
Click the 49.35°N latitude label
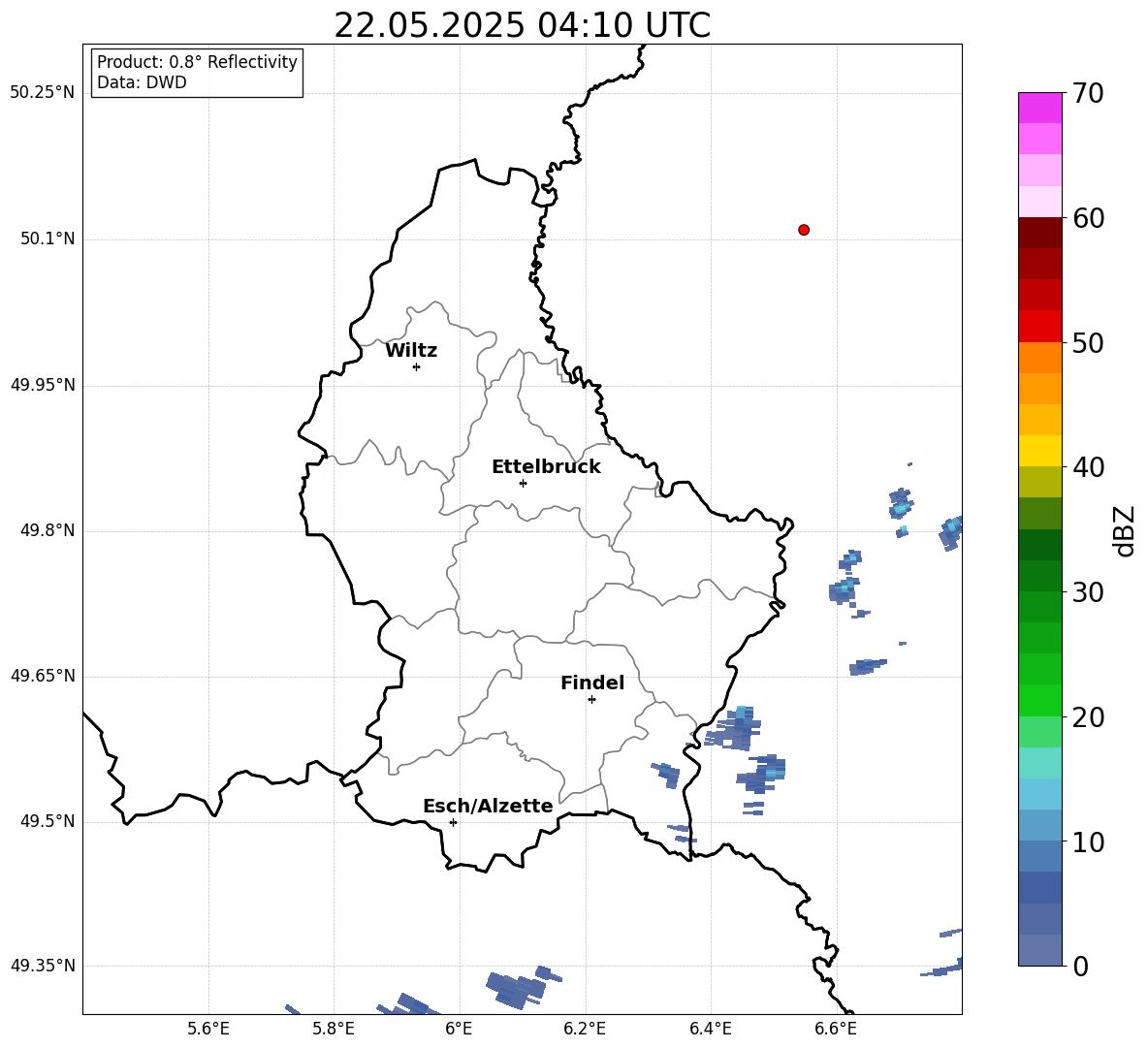43,966
